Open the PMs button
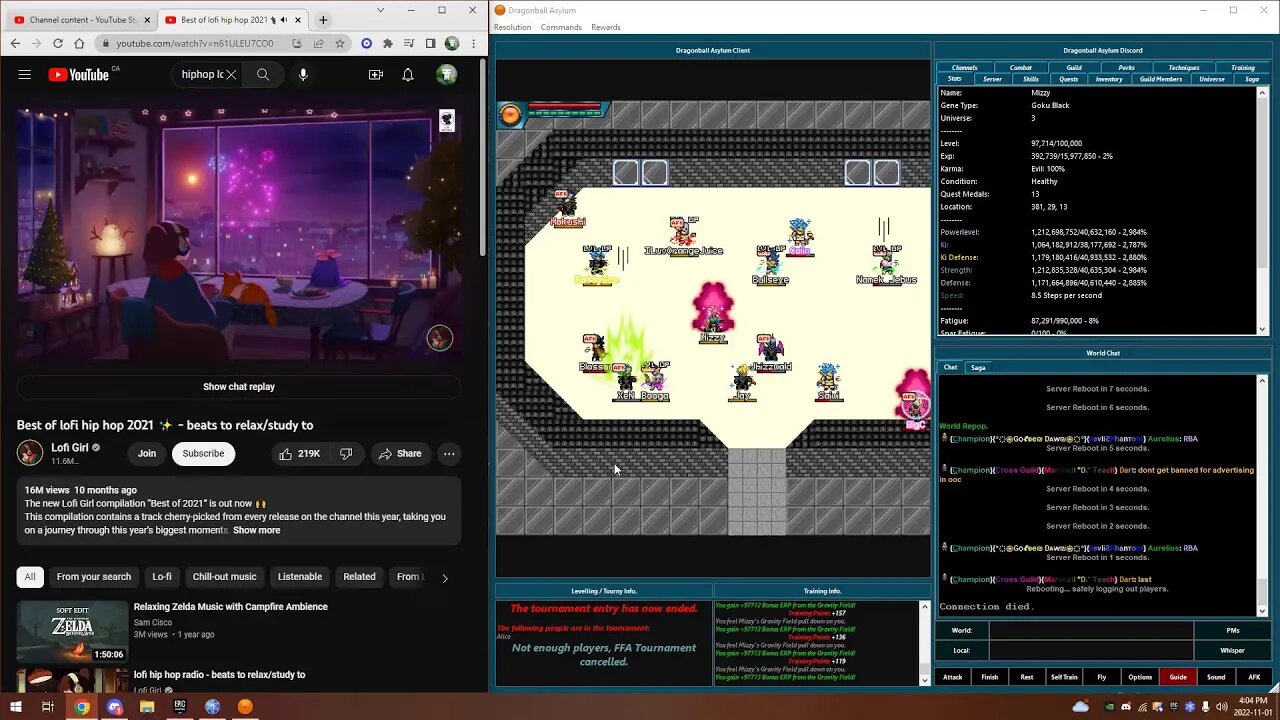The height and width of the screenshot is (720, 1280). point(1233,631)
